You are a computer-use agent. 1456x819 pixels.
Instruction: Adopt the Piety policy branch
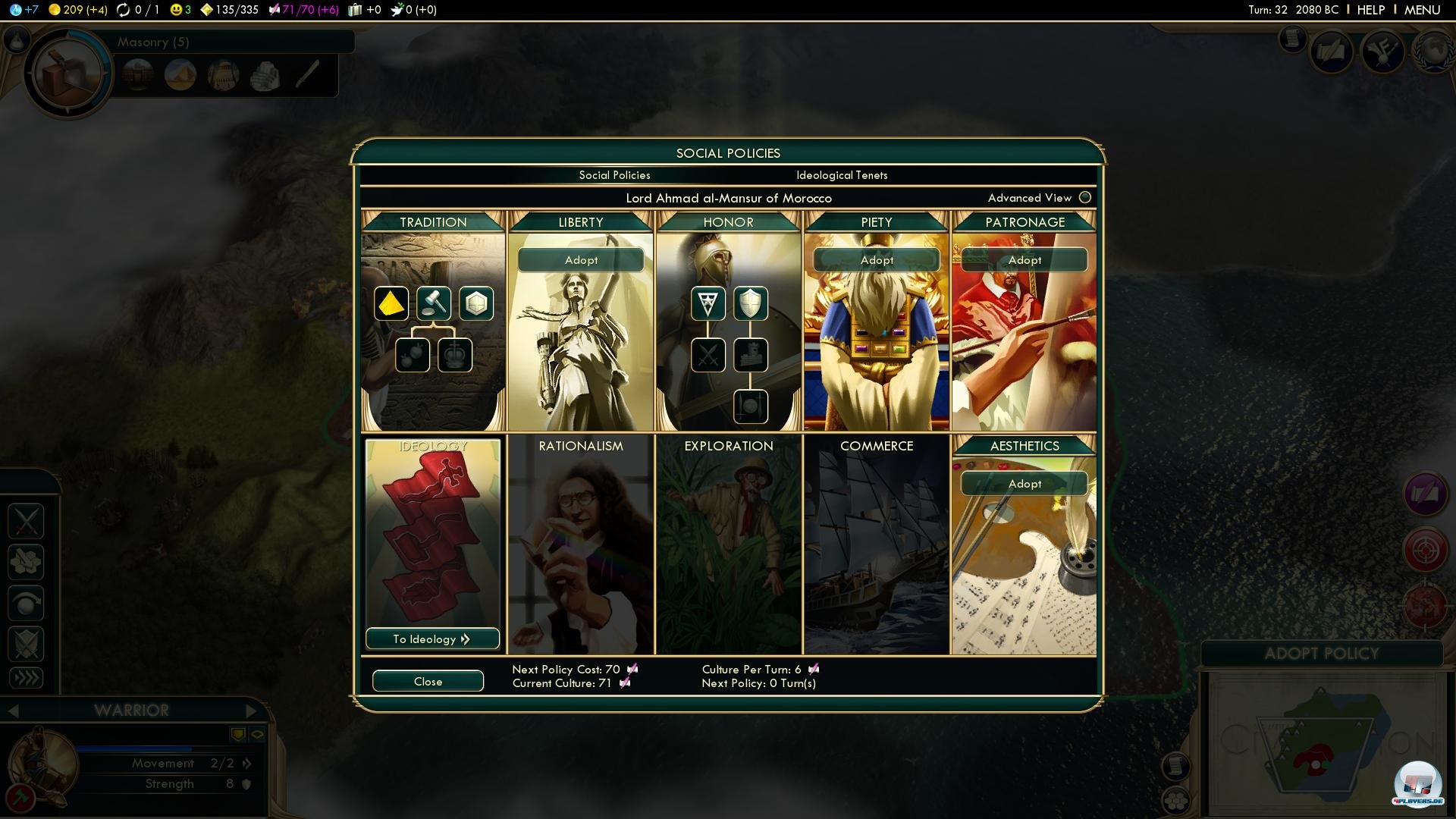[877, 260]
